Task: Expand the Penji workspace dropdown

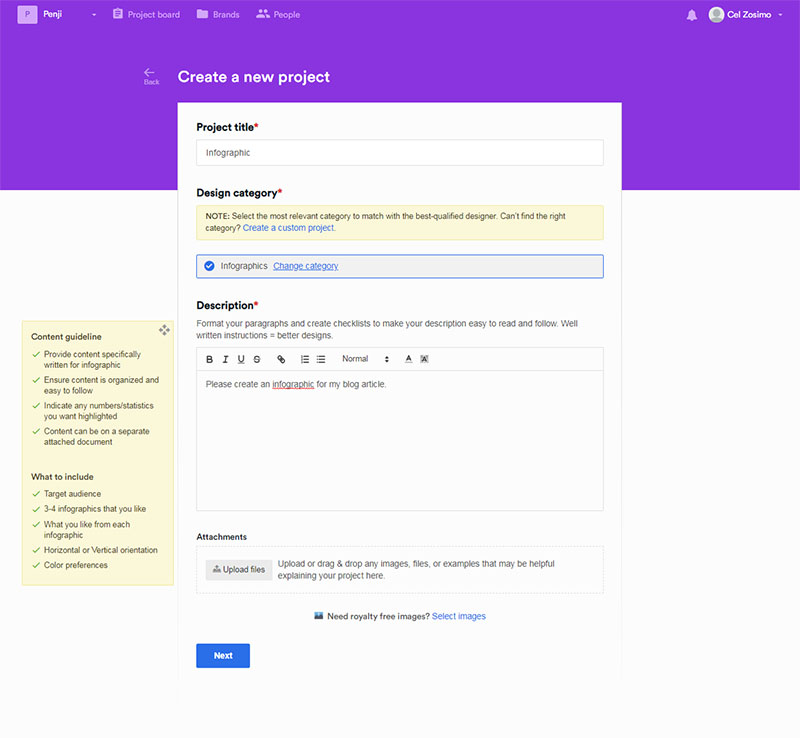Action: point(94,15)
